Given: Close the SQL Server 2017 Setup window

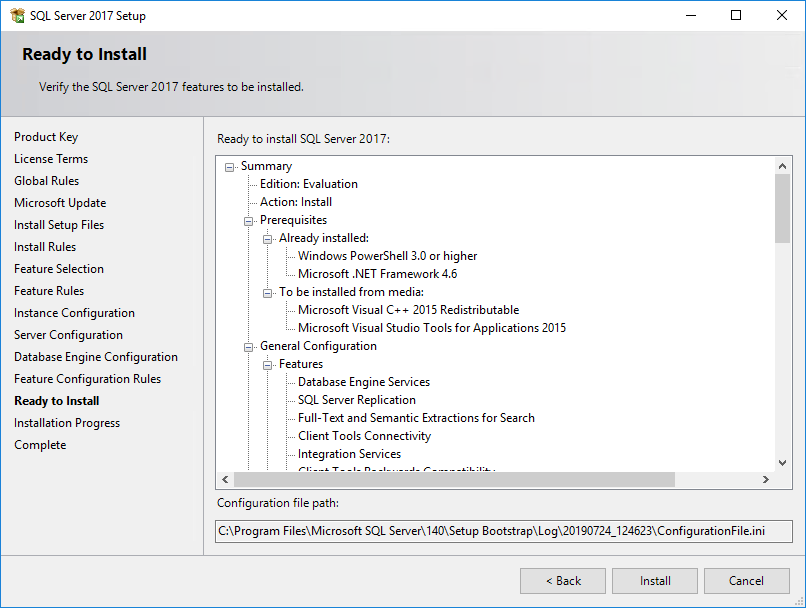Looking at the screenshot, I should point(782,15).
